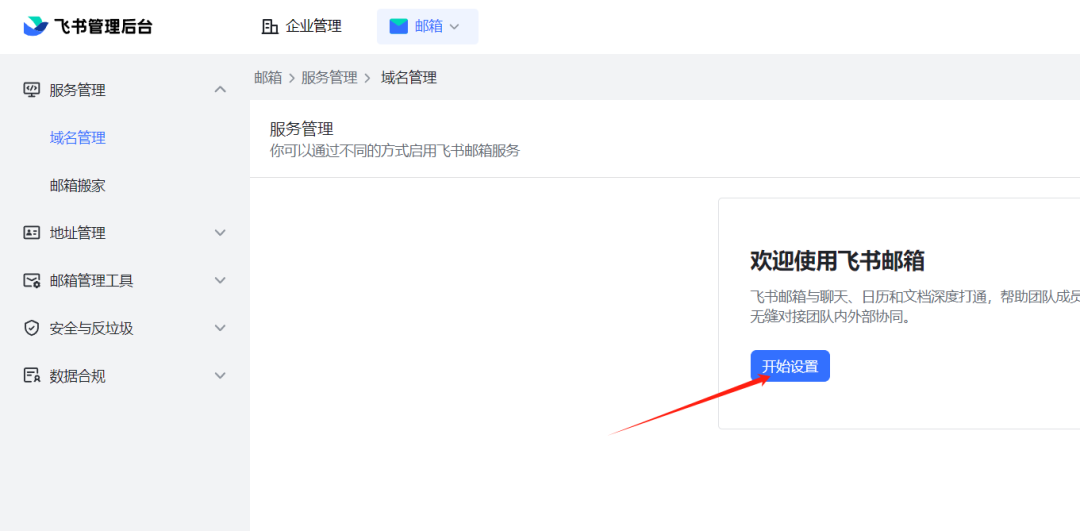The height and width of the screenshot is (531, 1080).
Task: Click 服务管理 in the breadcrumb trail
Action: pyautogui.click(x=329, y=78)
